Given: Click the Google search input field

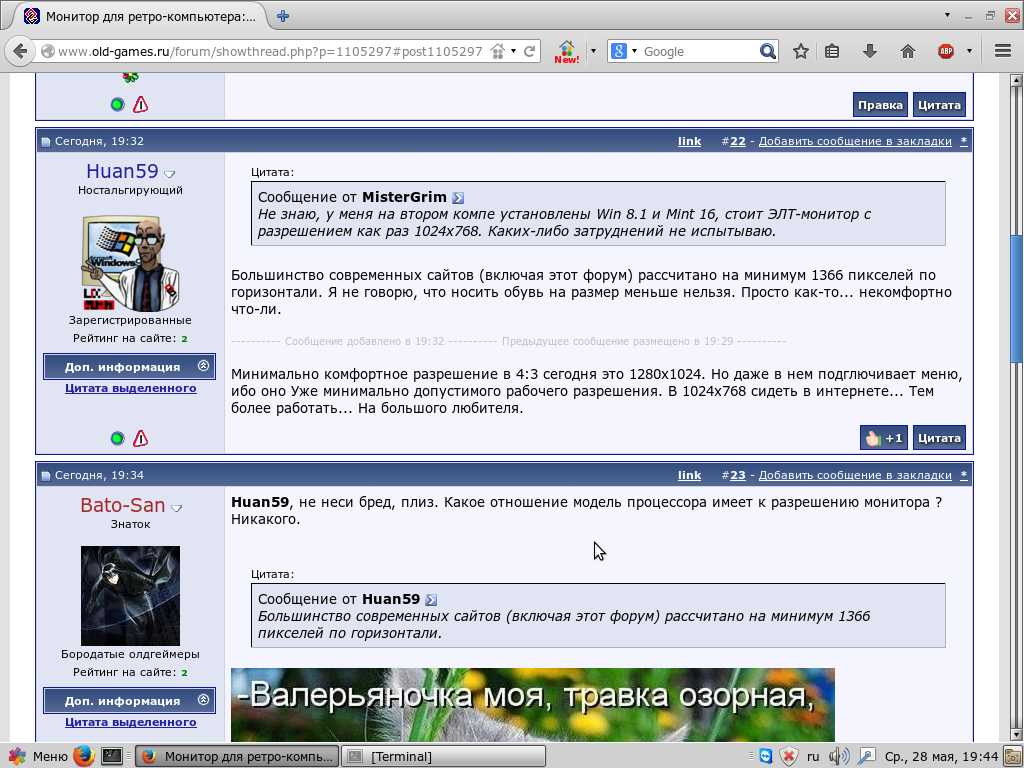Looking at the screenshot, I should (699, 51).
